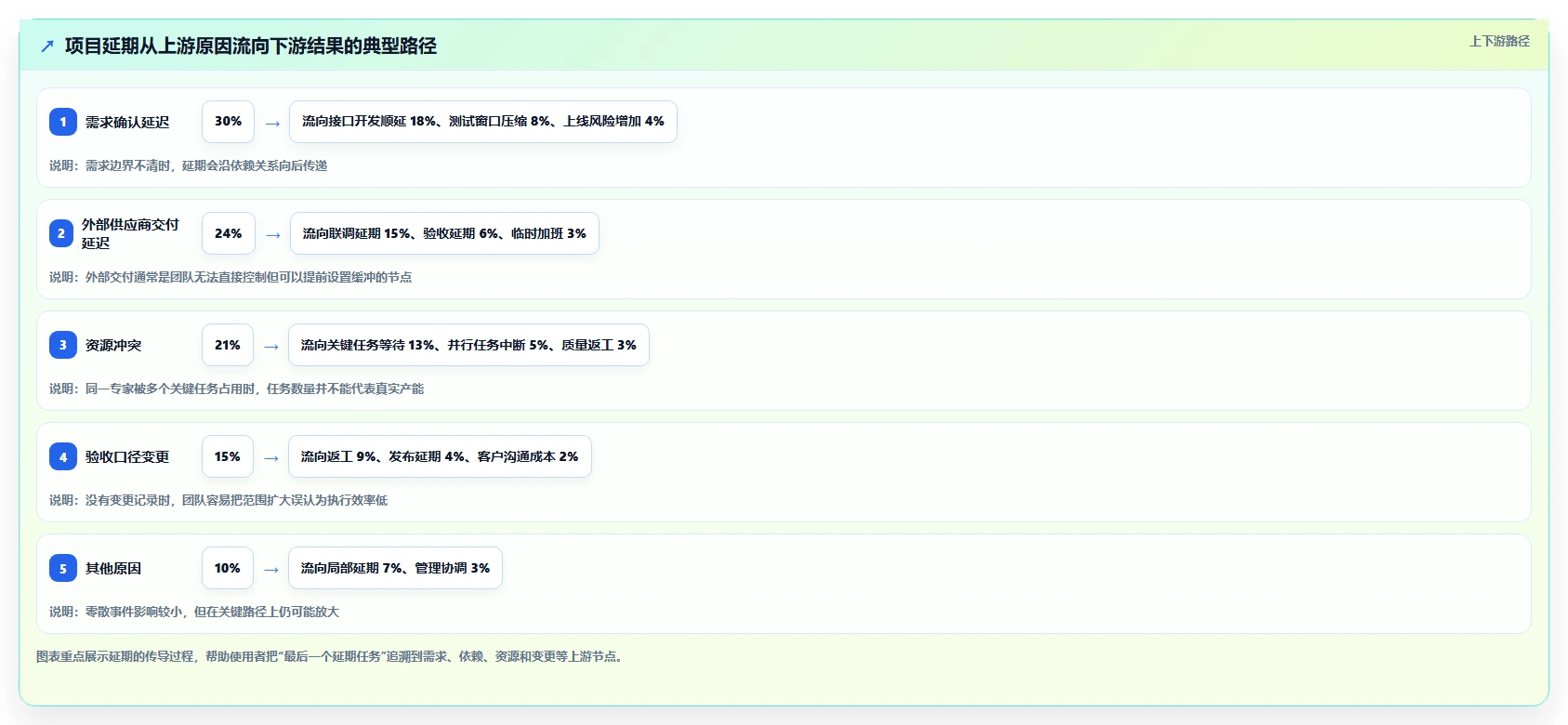
Task: Click the note 零散事件影响较小
Action: pos(194,612)
